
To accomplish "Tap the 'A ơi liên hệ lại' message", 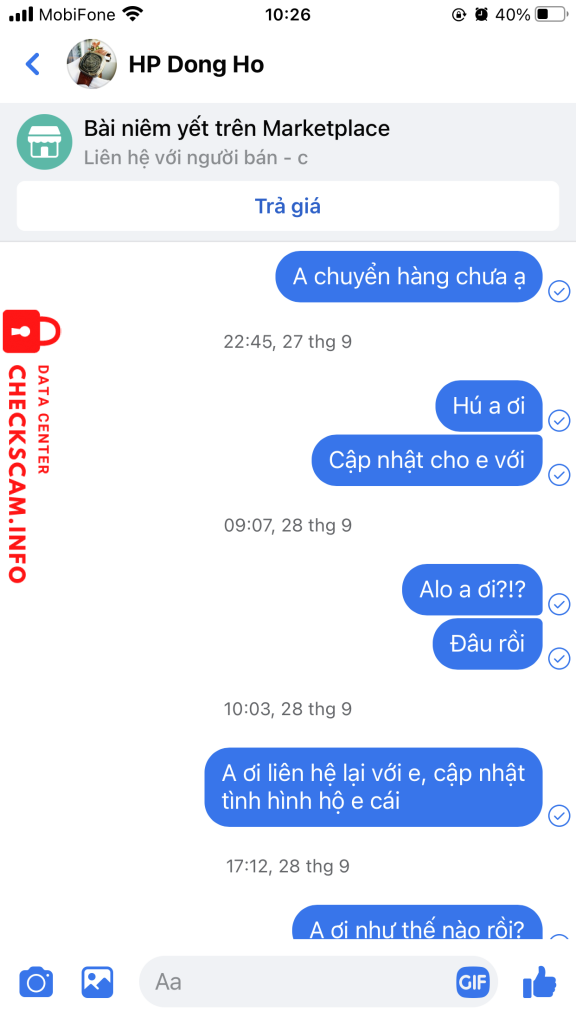I will 374,787.
